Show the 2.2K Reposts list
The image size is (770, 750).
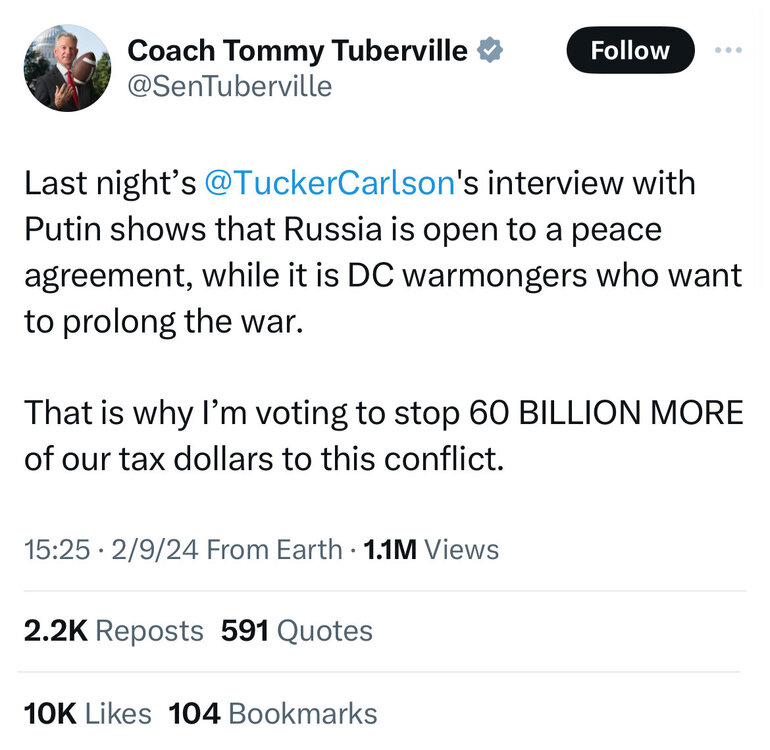click(x=113, y=630)
